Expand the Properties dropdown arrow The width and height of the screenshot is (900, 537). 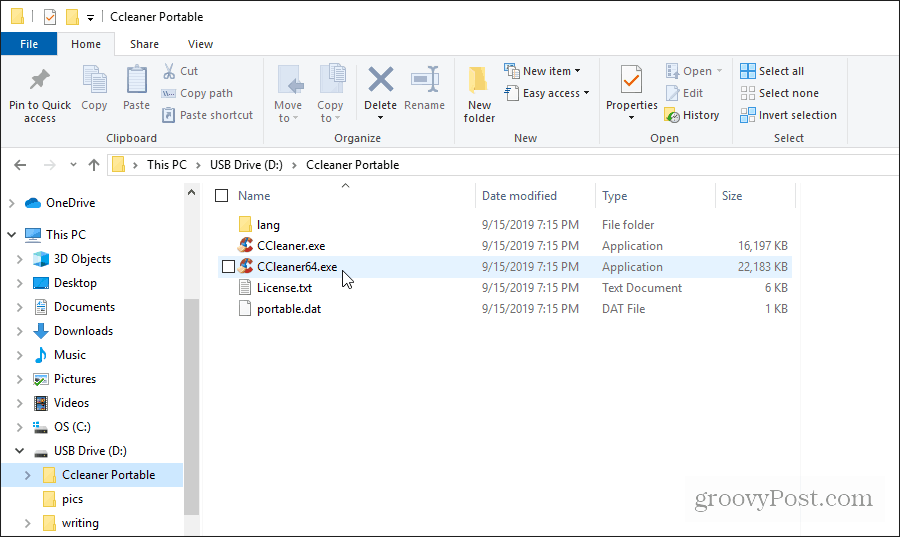point(631,118)
